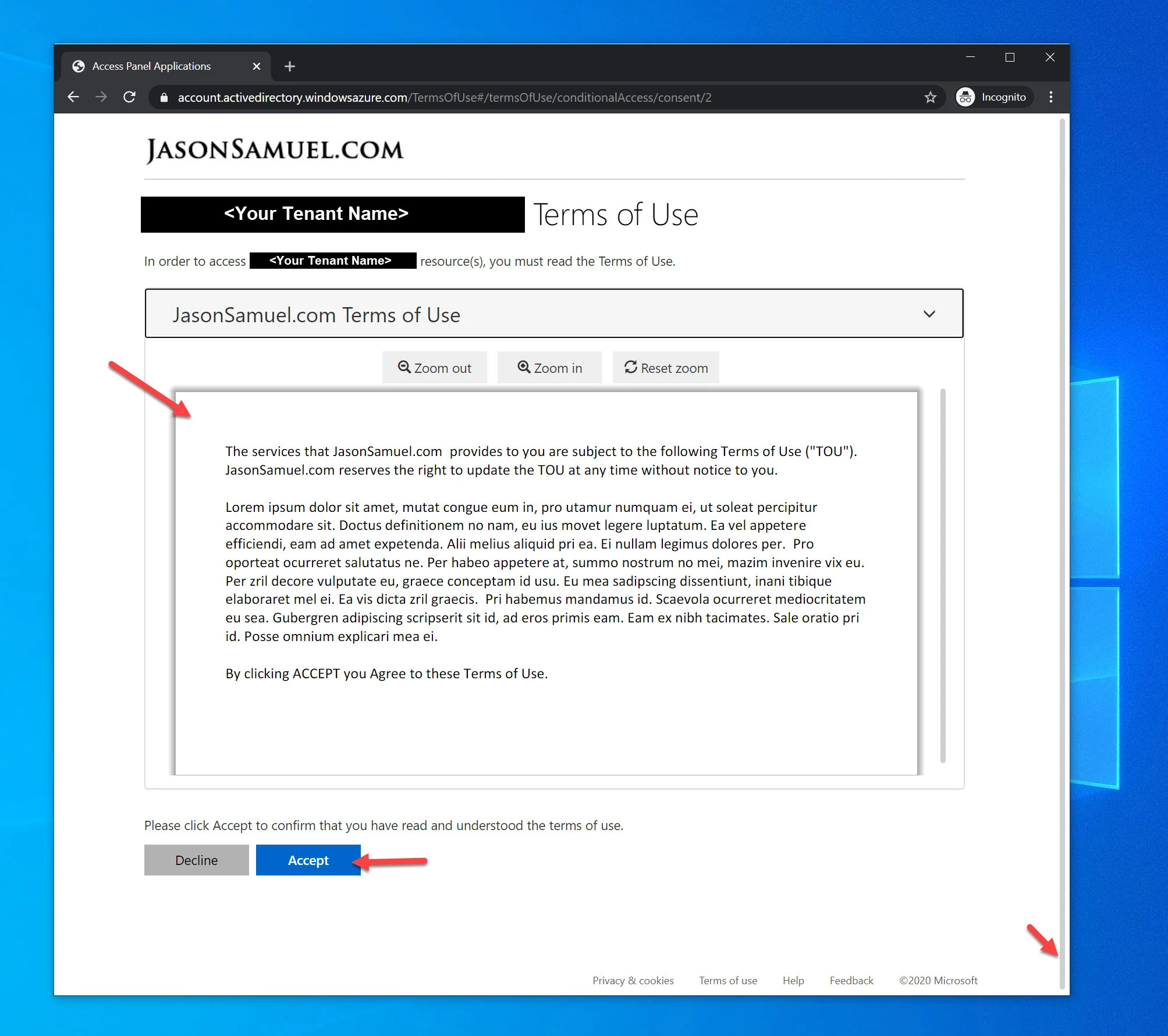The width and height of the screenshot is (1168, 1036).
Task: Close the Access Panel Applications tab
Action: pos(257,66)
